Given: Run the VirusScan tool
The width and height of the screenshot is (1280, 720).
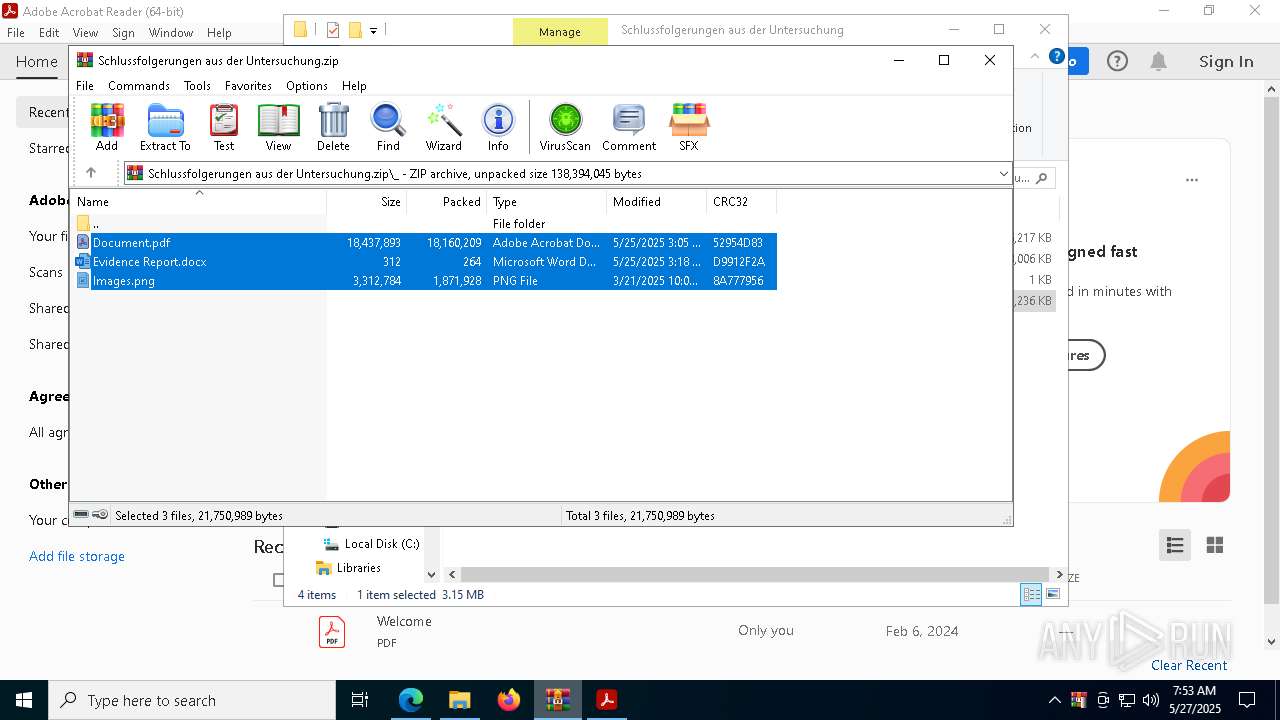Looking at the screenshot, I should (565, 127).
